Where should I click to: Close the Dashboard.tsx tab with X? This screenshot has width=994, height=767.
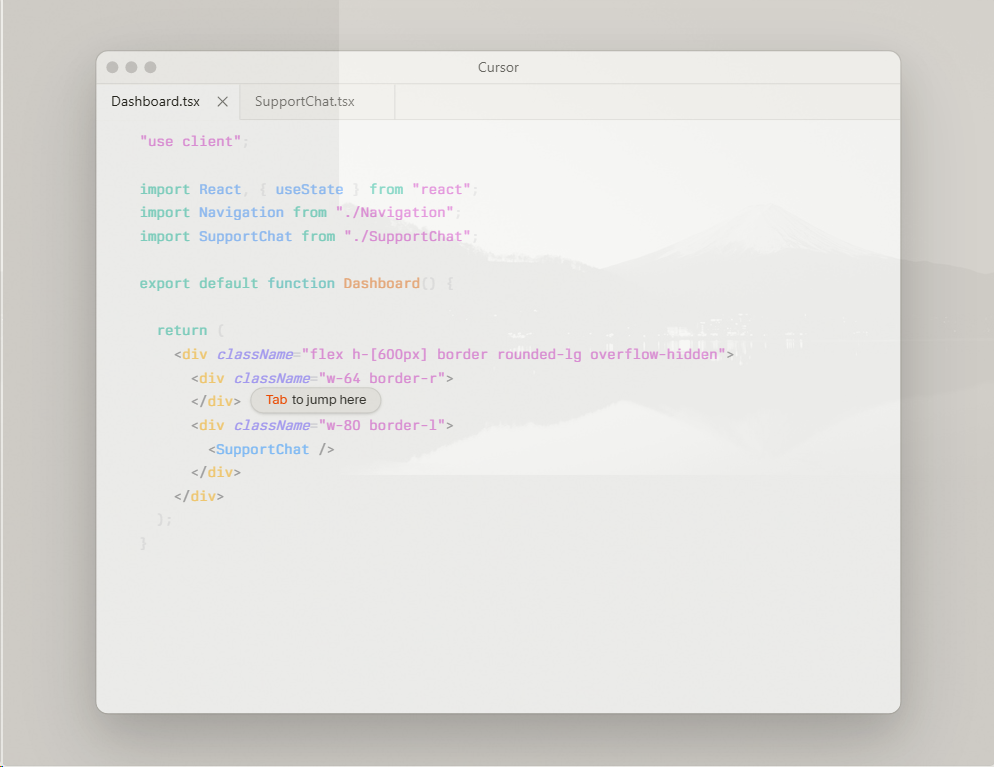[223, 102]
